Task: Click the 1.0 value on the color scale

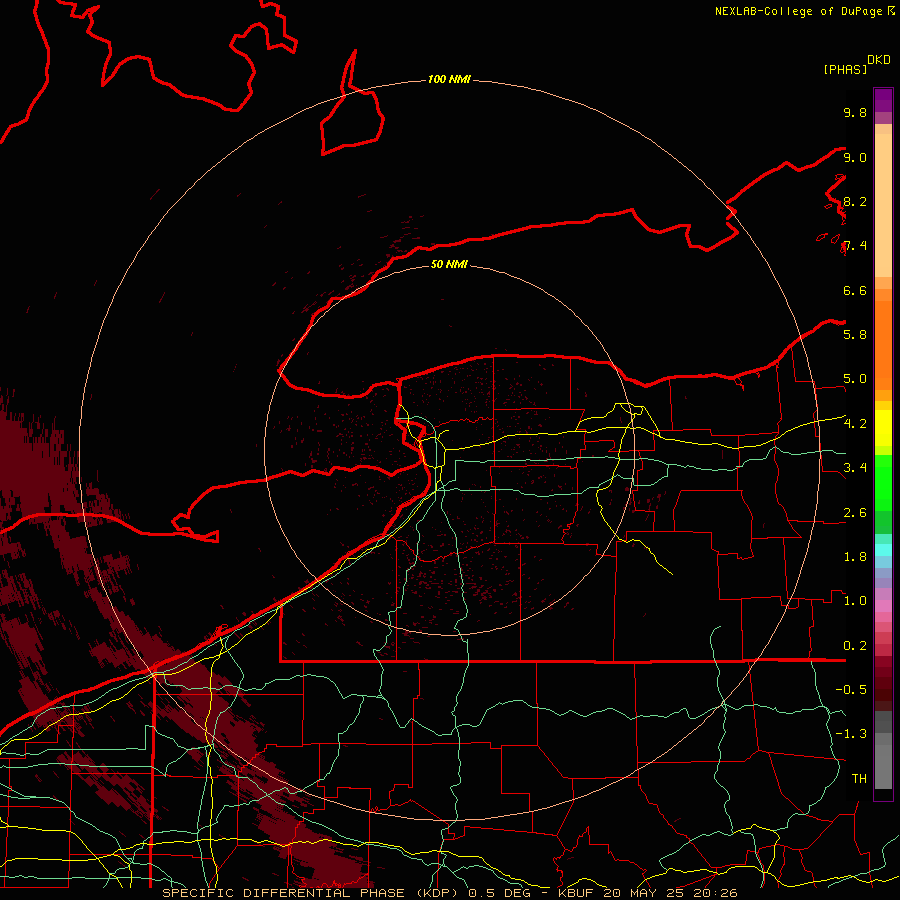Action: (x=855, y=600)
